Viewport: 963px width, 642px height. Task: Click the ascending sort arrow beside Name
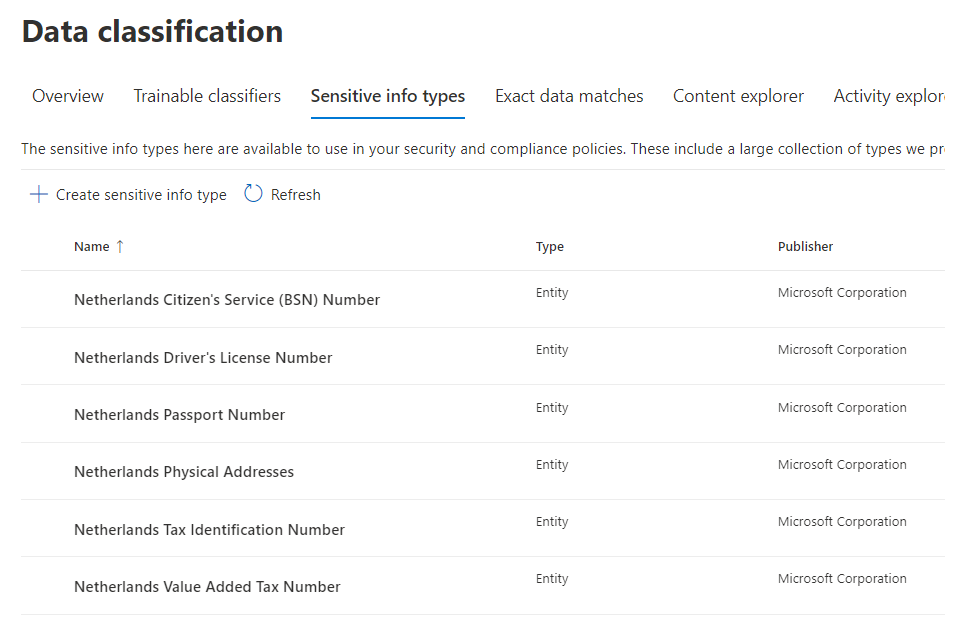click(120, 247)
